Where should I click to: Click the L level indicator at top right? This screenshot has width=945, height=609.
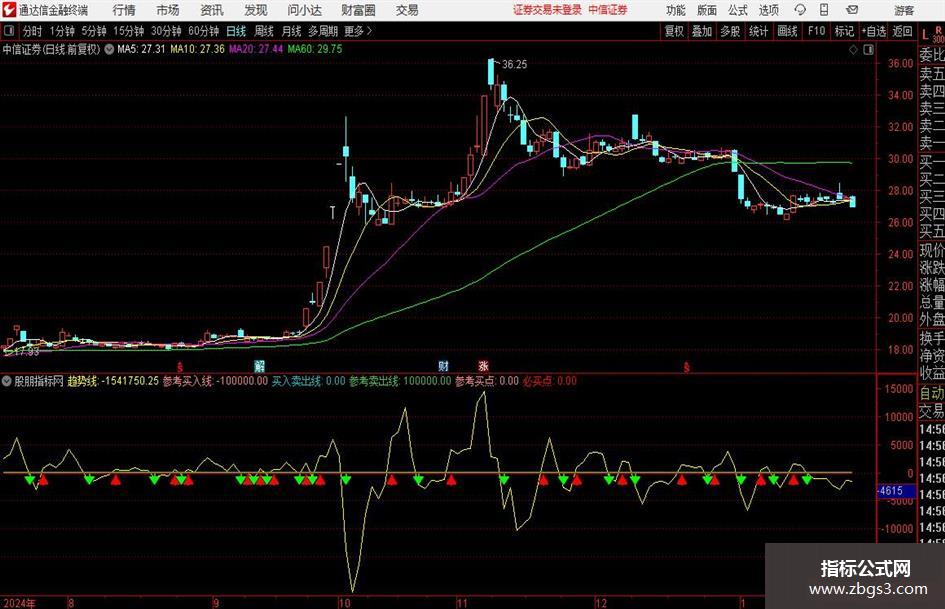pos(925,36)
